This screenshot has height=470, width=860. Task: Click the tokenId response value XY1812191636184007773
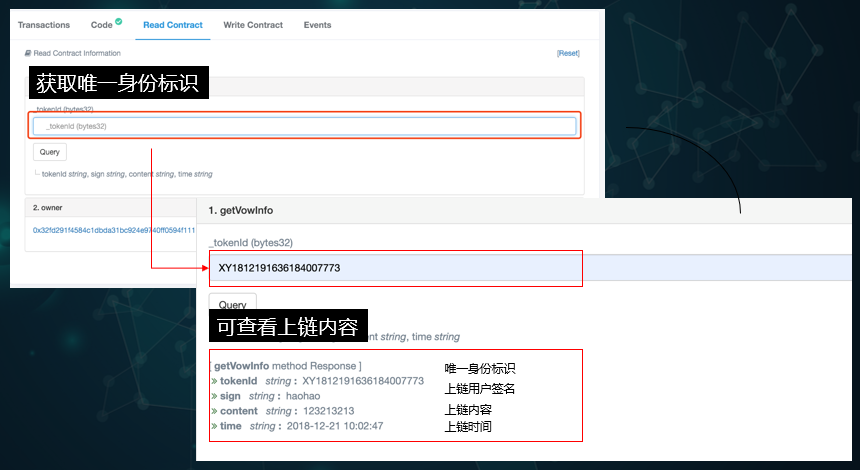(x=363, y=381)
